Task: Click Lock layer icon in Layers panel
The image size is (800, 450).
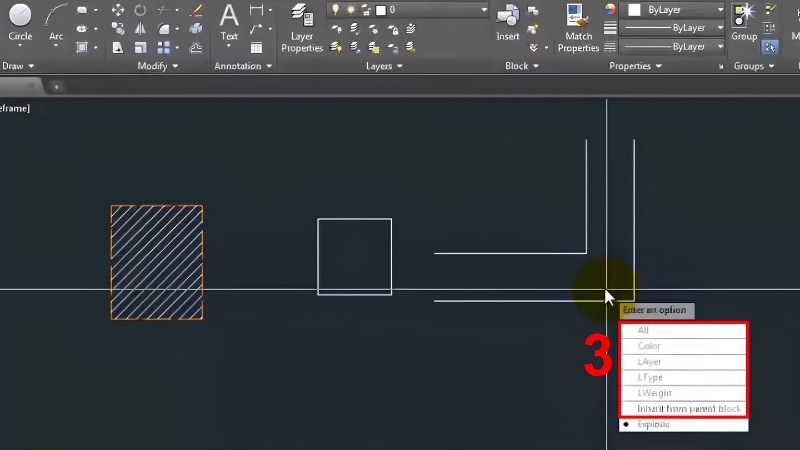Action: click(x=393, y=29)
